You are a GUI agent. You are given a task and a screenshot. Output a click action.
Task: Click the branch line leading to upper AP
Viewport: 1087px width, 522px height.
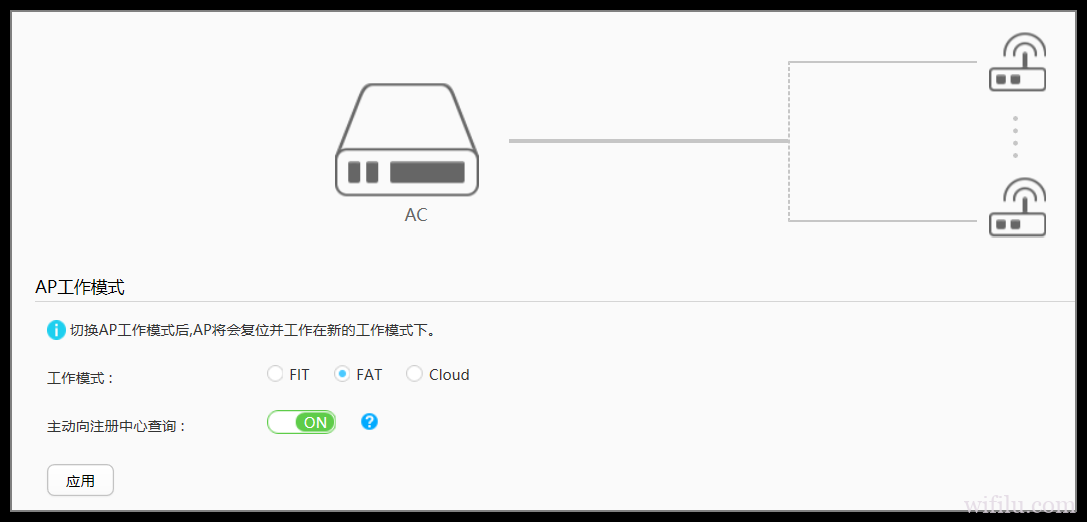[883, 62]
